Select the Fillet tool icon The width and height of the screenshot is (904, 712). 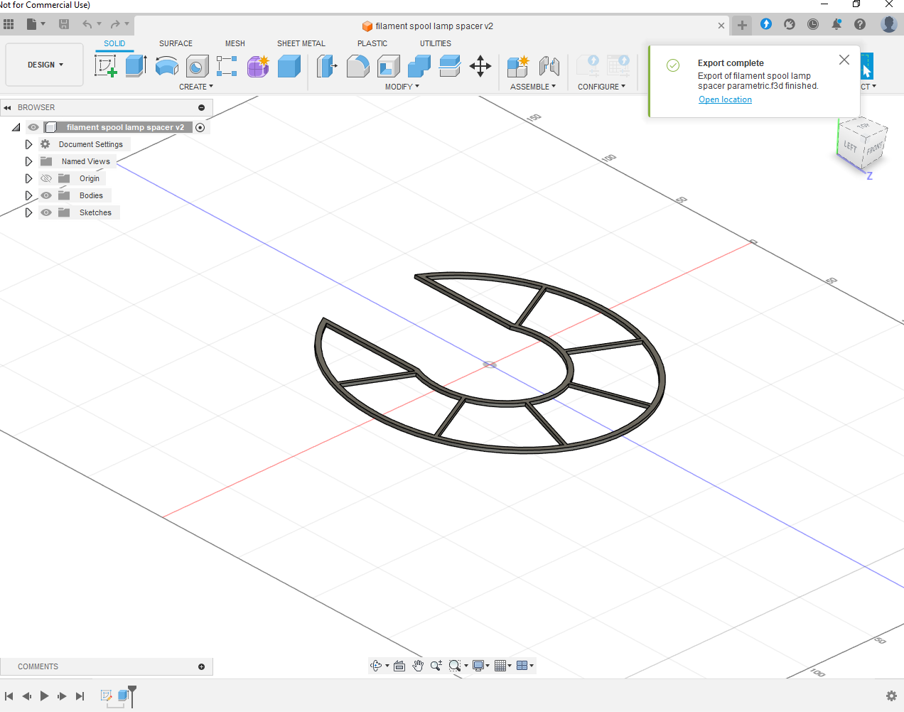click(x=357, y=66)
